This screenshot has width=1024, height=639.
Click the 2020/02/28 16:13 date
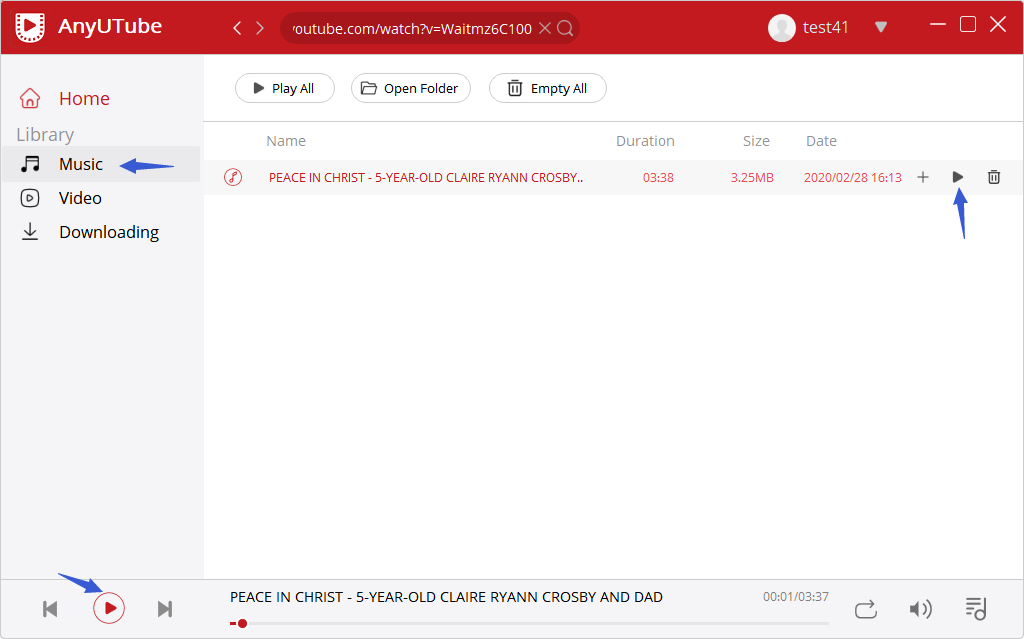(x=853, y=178)
